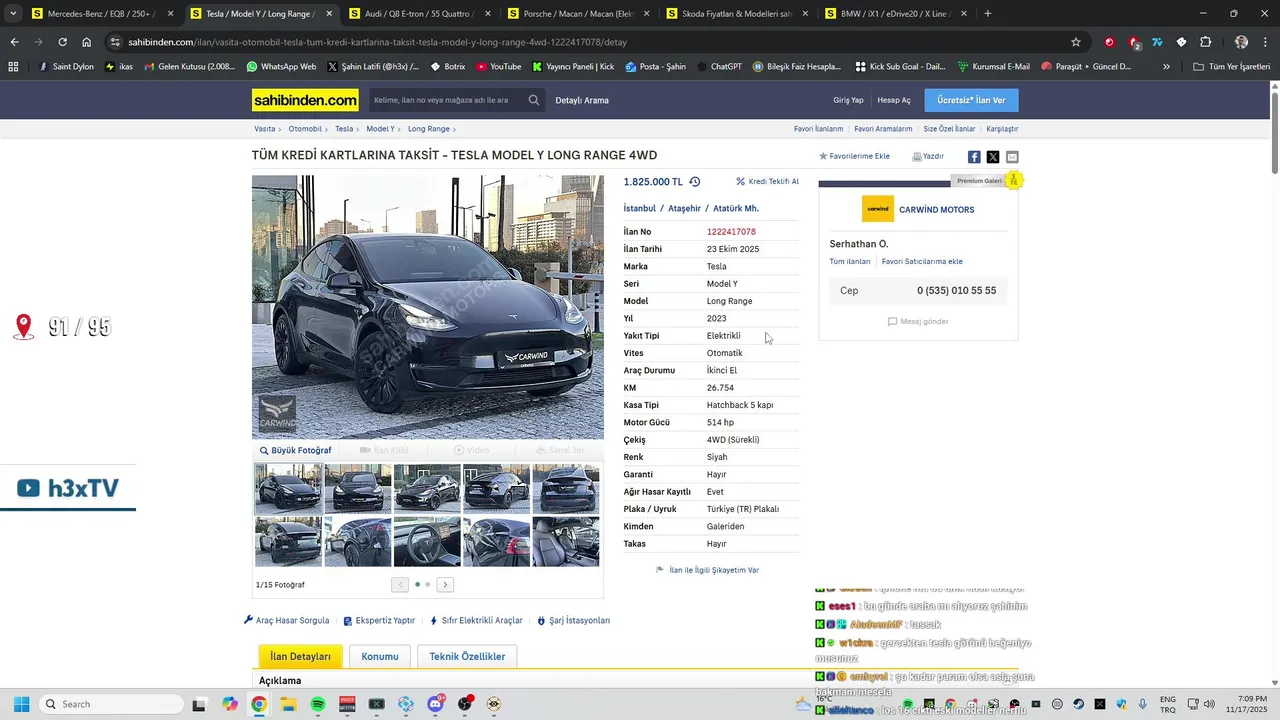Open Detaylı Arama advanced search
The width and height of the screenshot is (1280, 720).
pyautogui.click(x=582, y=100)
